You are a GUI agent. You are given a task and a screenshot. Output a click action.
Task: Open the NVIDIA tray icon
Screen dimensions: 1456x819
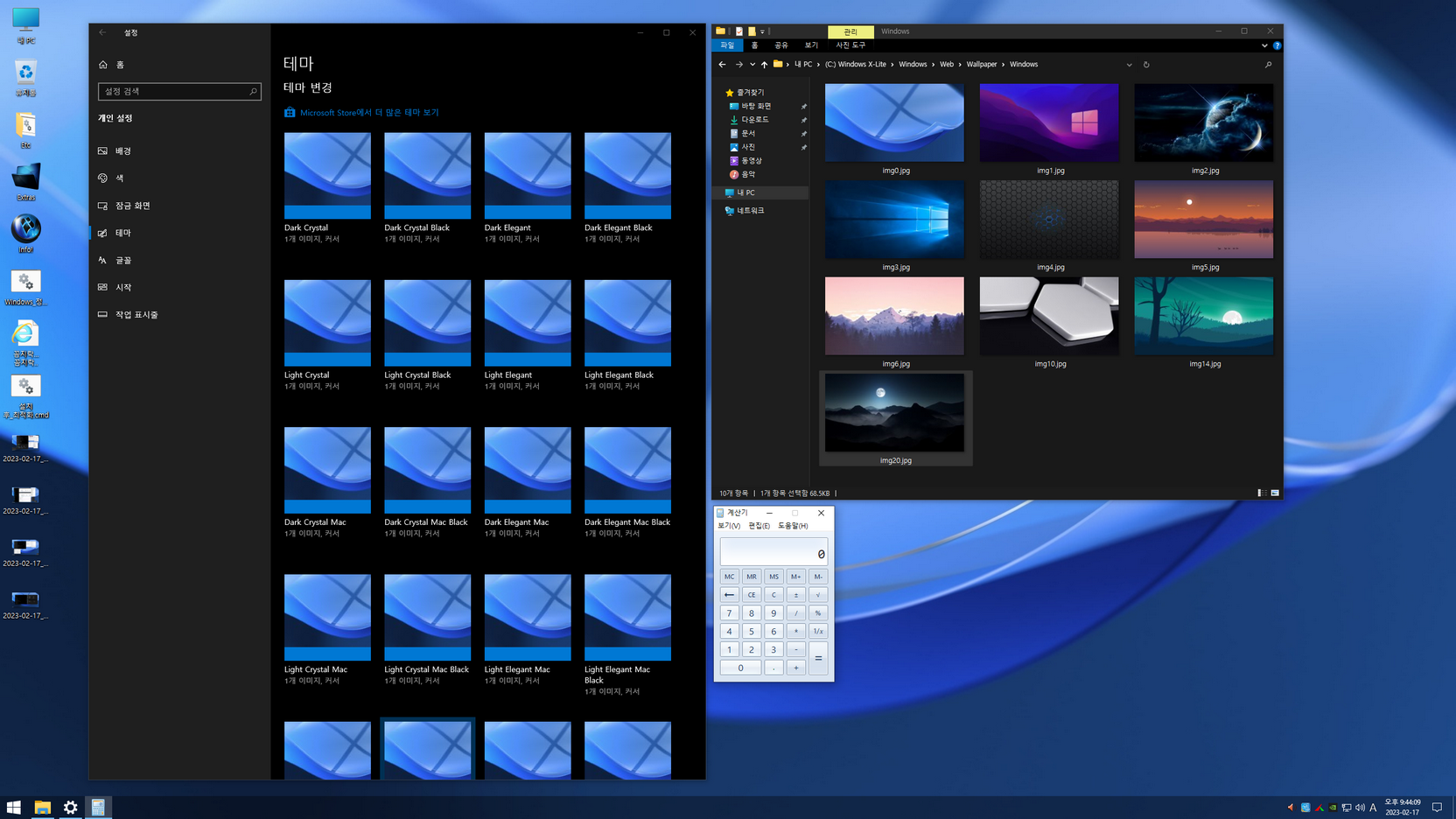(x=1333, y=808)
